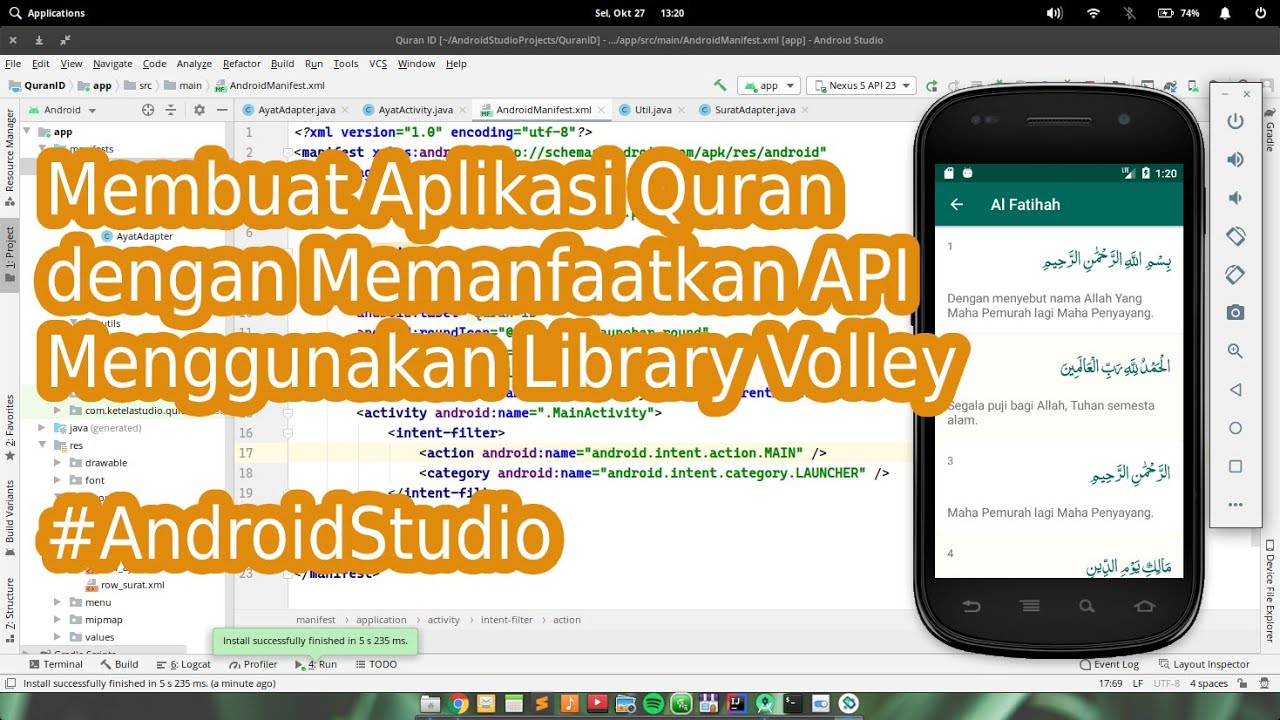
Task: Click the select-opened-file target icon in Project panel
Action: coord(148,110)
